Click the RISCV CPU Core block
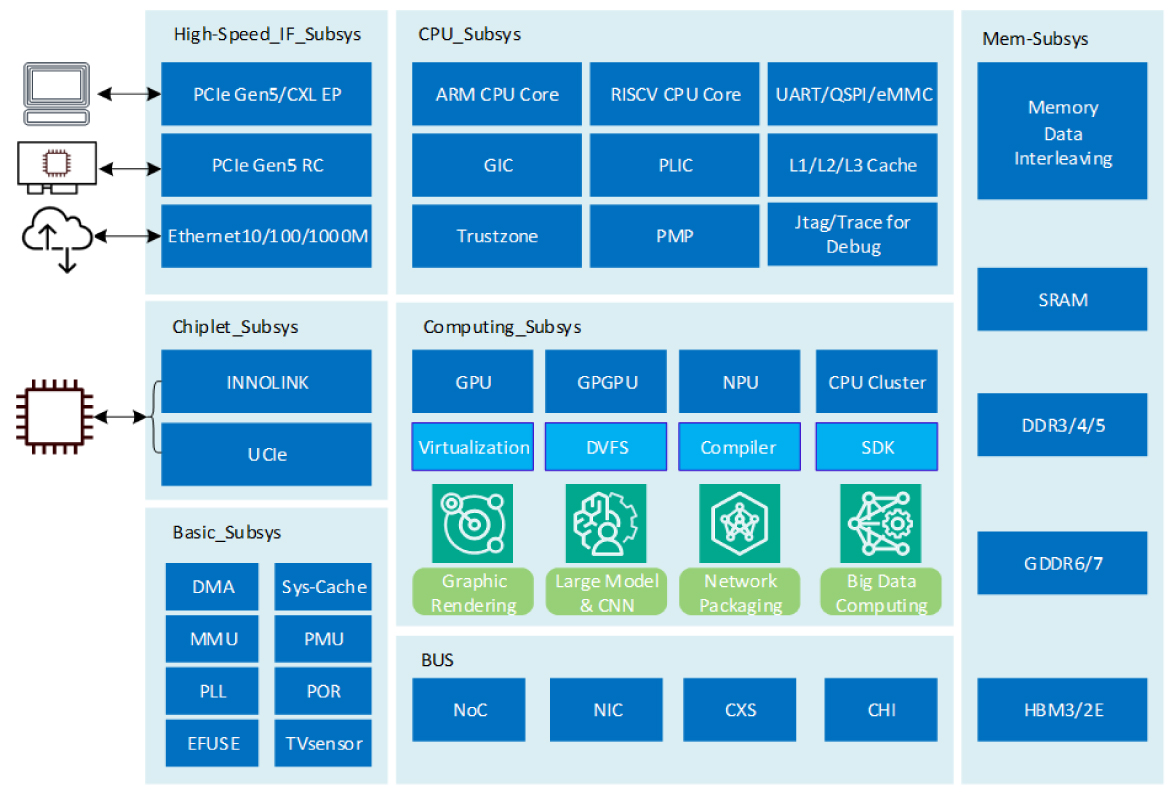 [675, 94]
